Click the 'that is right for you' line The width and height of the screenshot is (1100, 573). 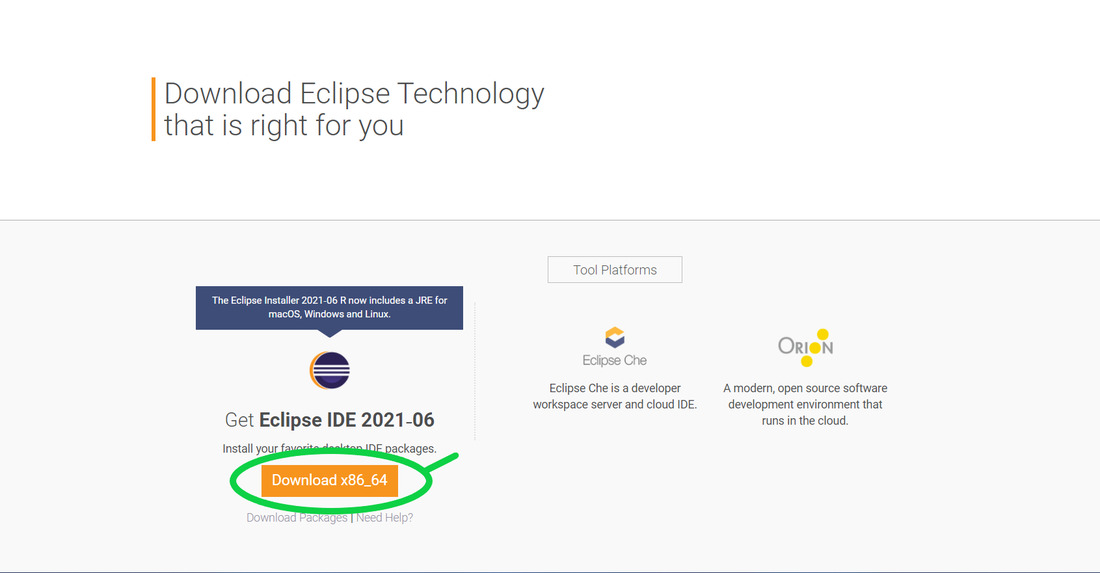click(x=284, y=126)
